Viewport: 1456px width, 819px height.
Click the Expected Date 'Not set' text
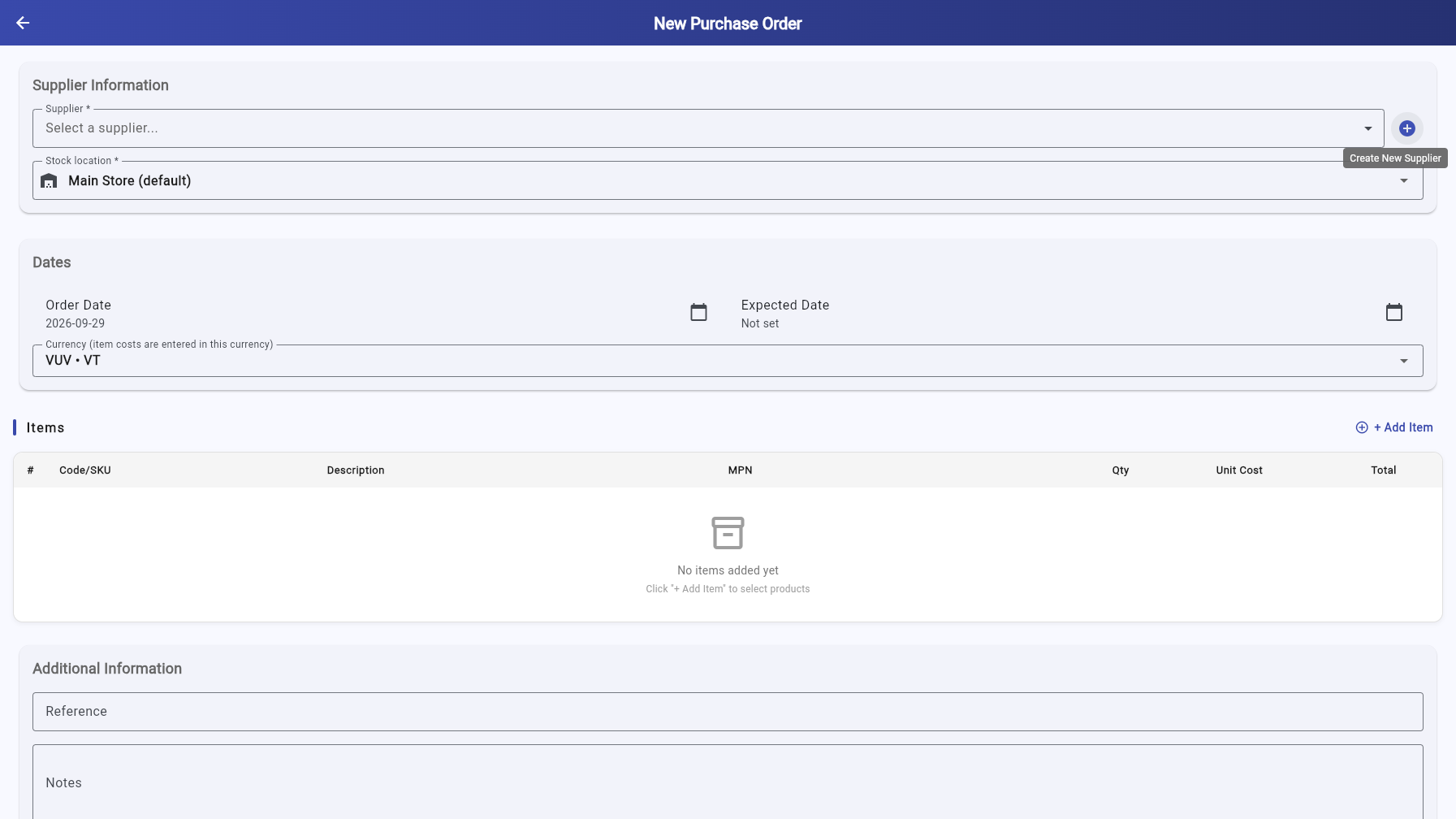(760, 323)
